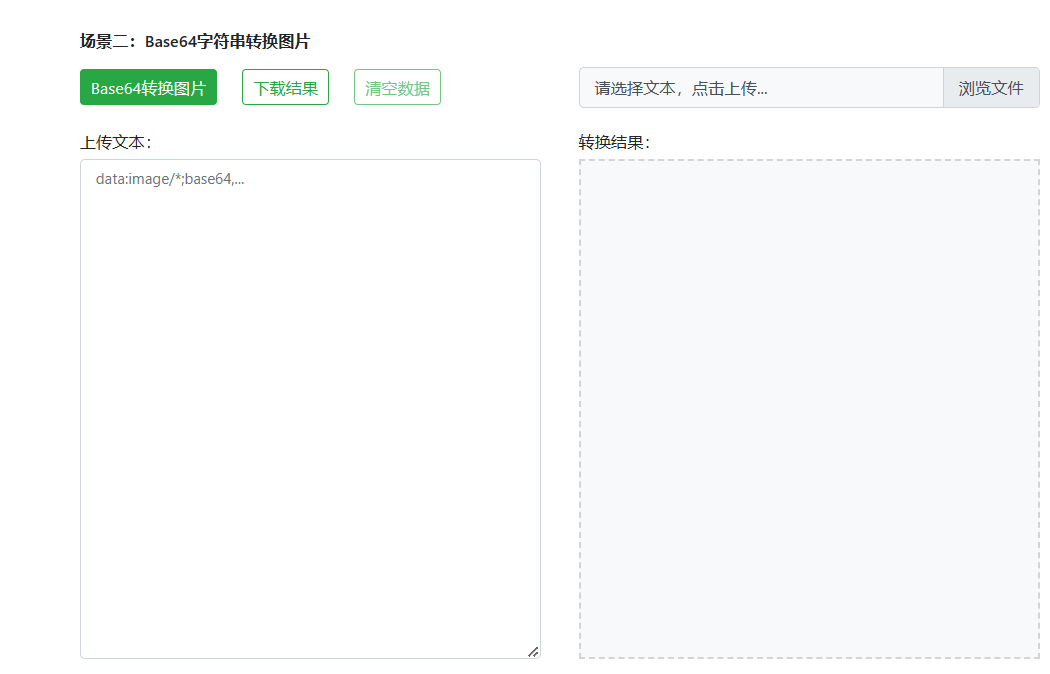Viewport: 1050px width, 674px height.
Task: Click the 请选择文本，点击上传 file field
Action: coord(760,88)
